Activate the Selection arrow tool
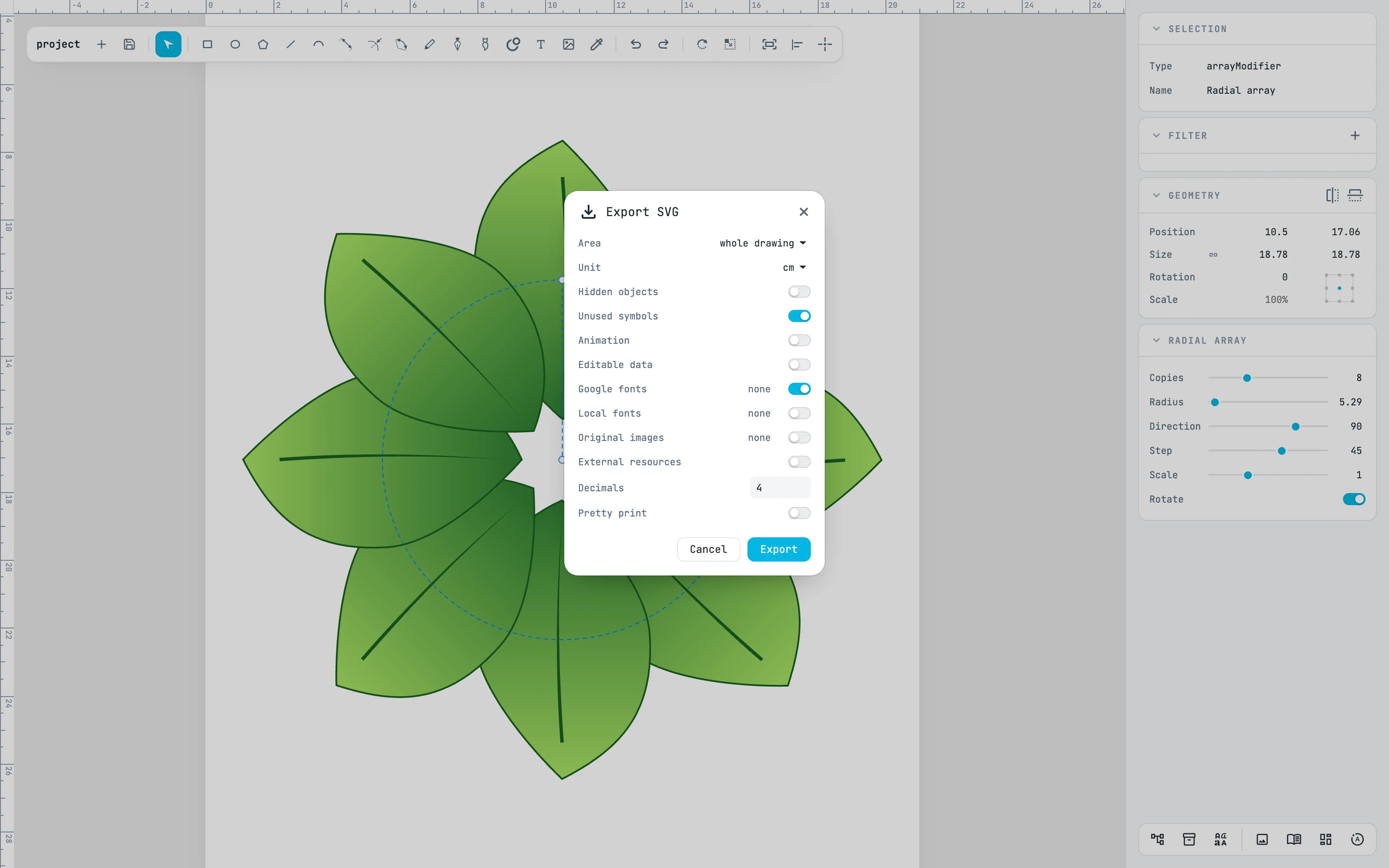 pyautogui.click(x=168, y=44)
